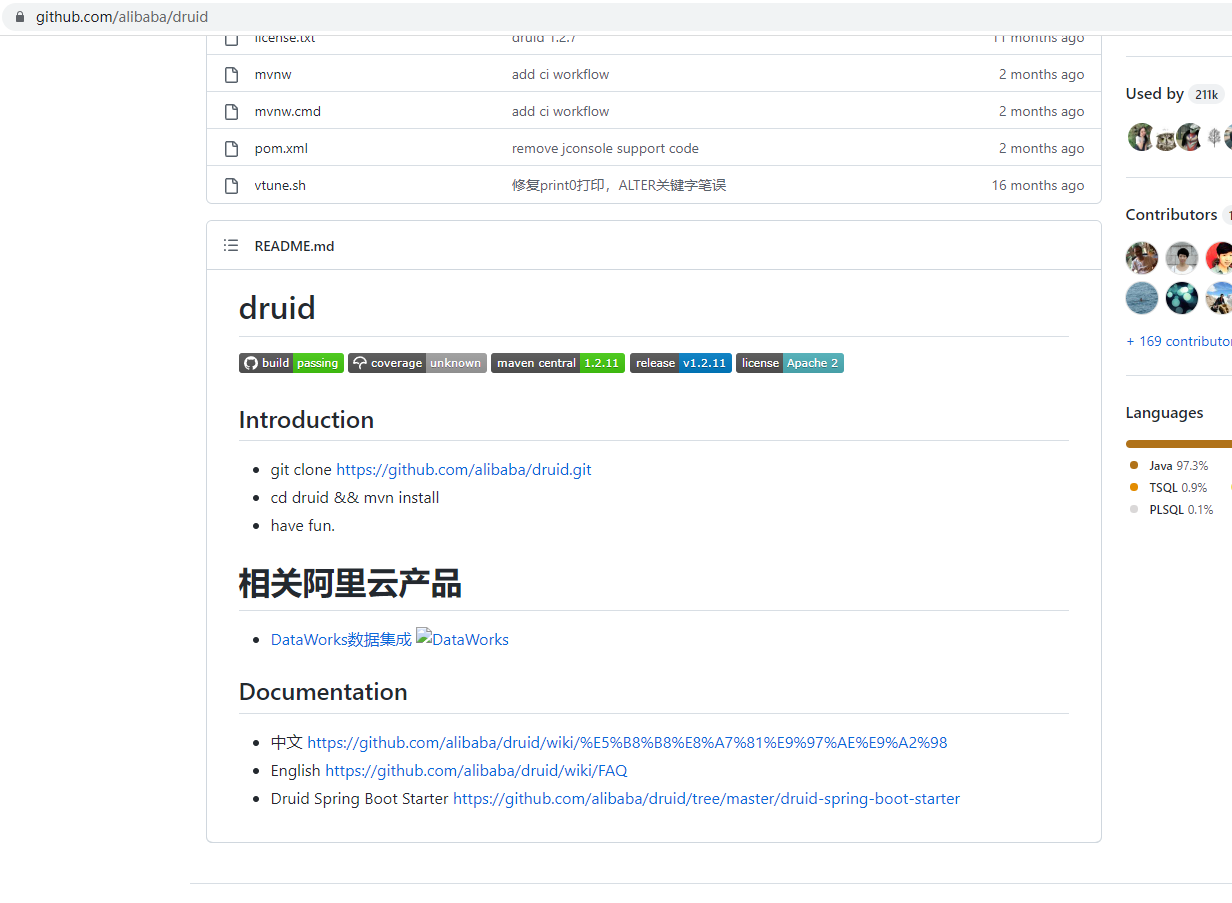Click the + 169 contributors link
The width and height of the screenshot is (1232, 903).
pyautogui.click(x=1179, y=341)
